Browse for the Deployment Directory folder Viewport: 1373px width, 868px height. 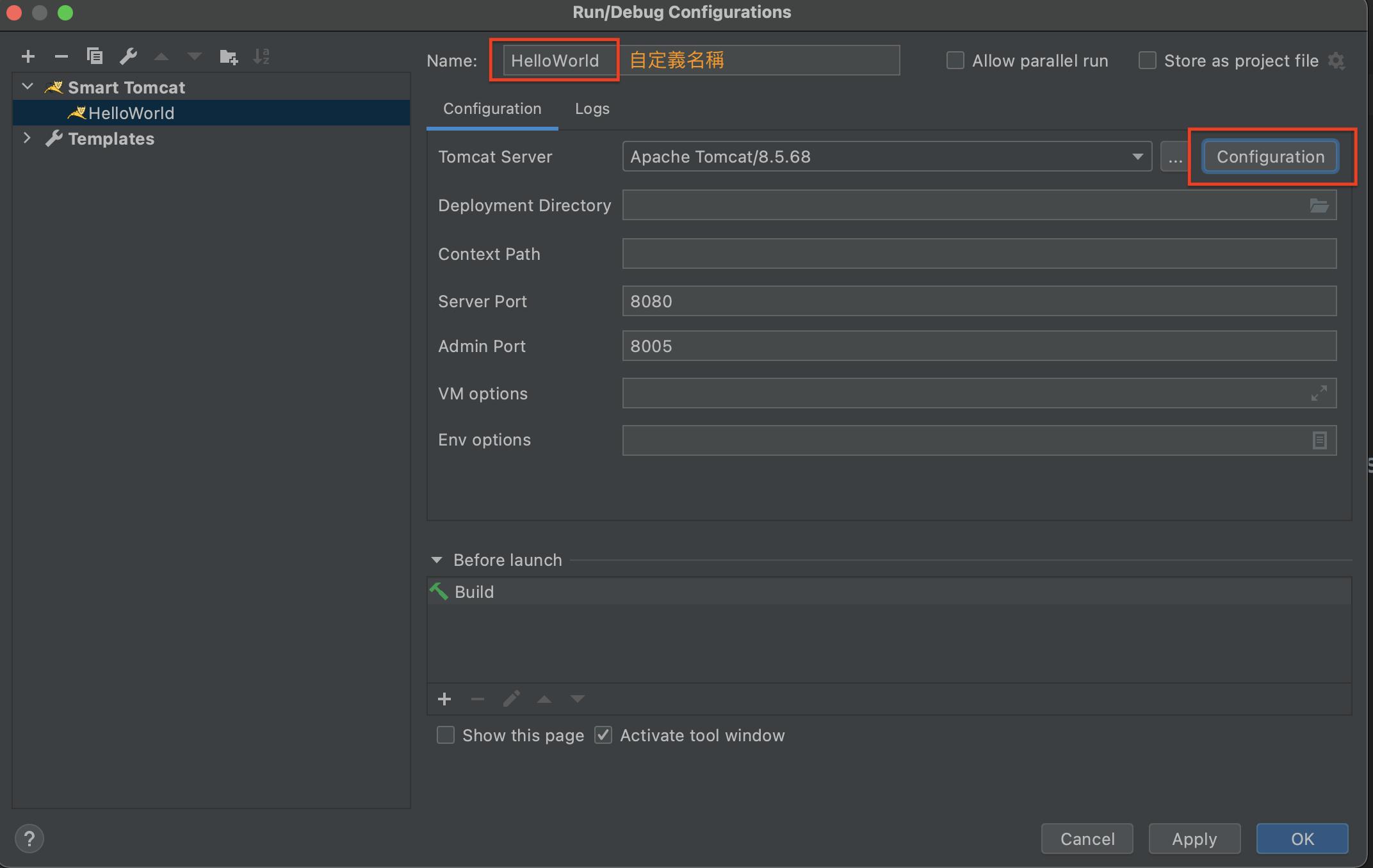(x=1319, y=205)
